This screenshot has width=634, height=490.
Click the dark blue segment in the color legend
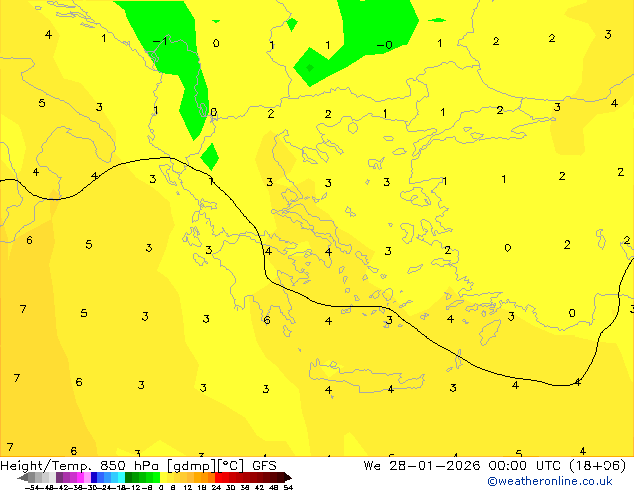pyautogui.click(x=94, y=477)
